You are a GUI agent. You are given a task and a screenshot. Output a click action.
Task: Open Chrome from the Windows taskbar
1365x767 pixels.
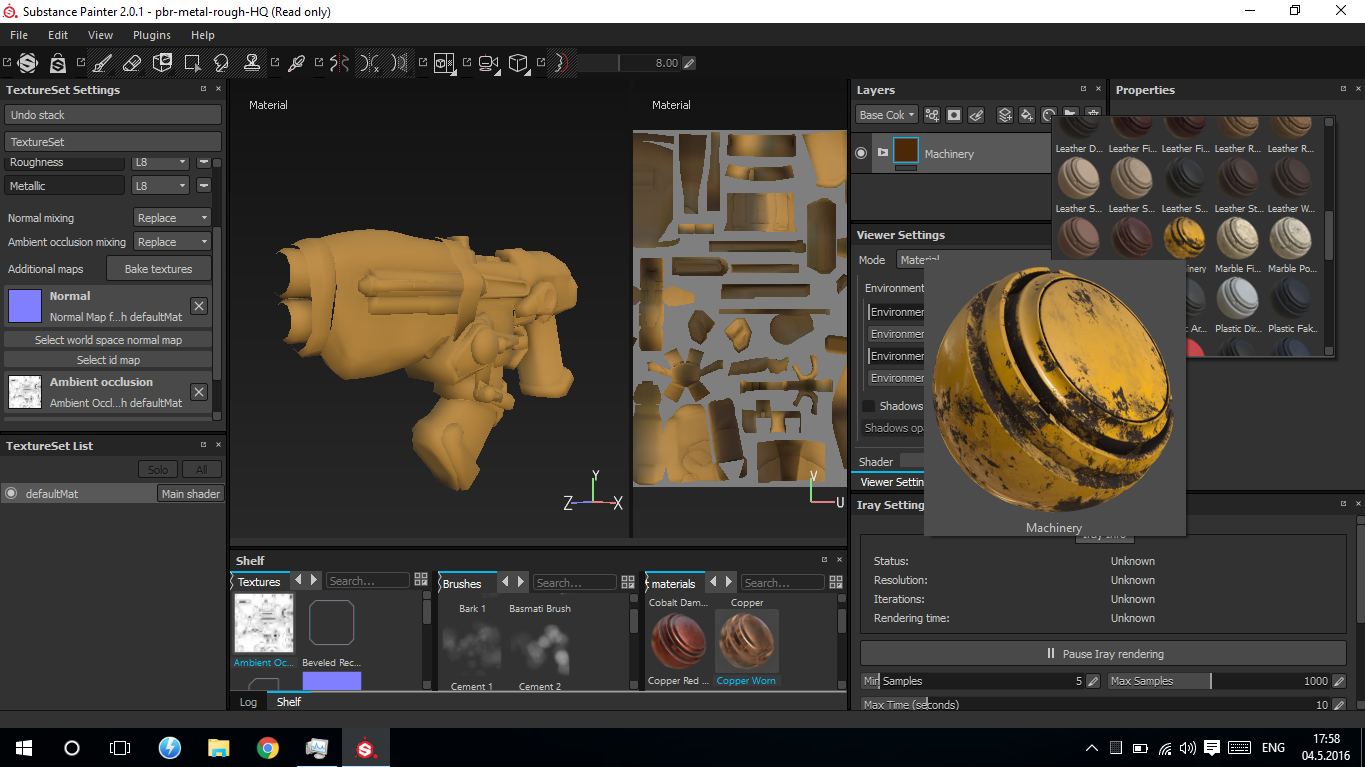click(267, 748)
